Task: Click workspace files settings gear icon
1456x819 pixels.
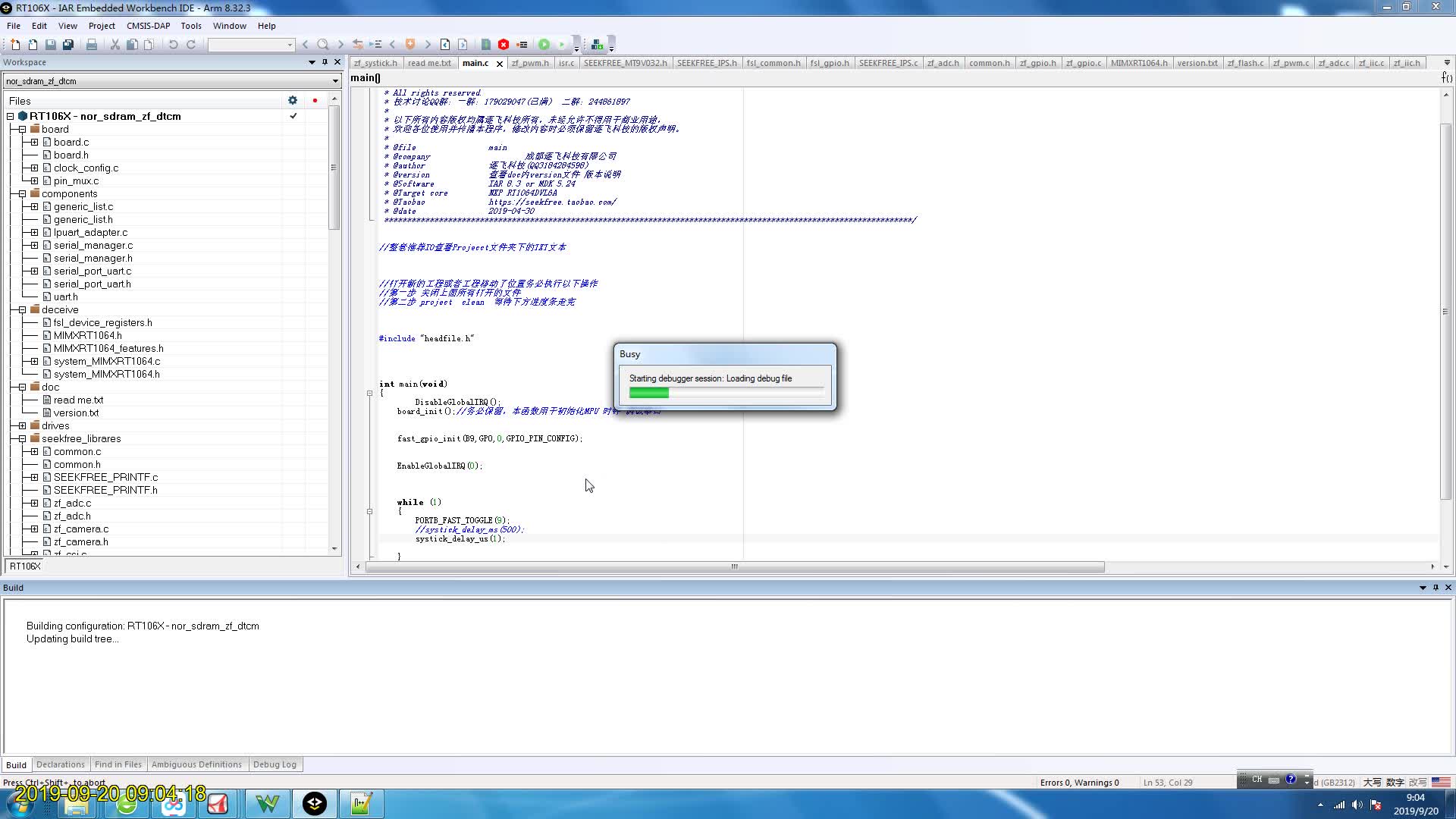Action: point(293,100)
